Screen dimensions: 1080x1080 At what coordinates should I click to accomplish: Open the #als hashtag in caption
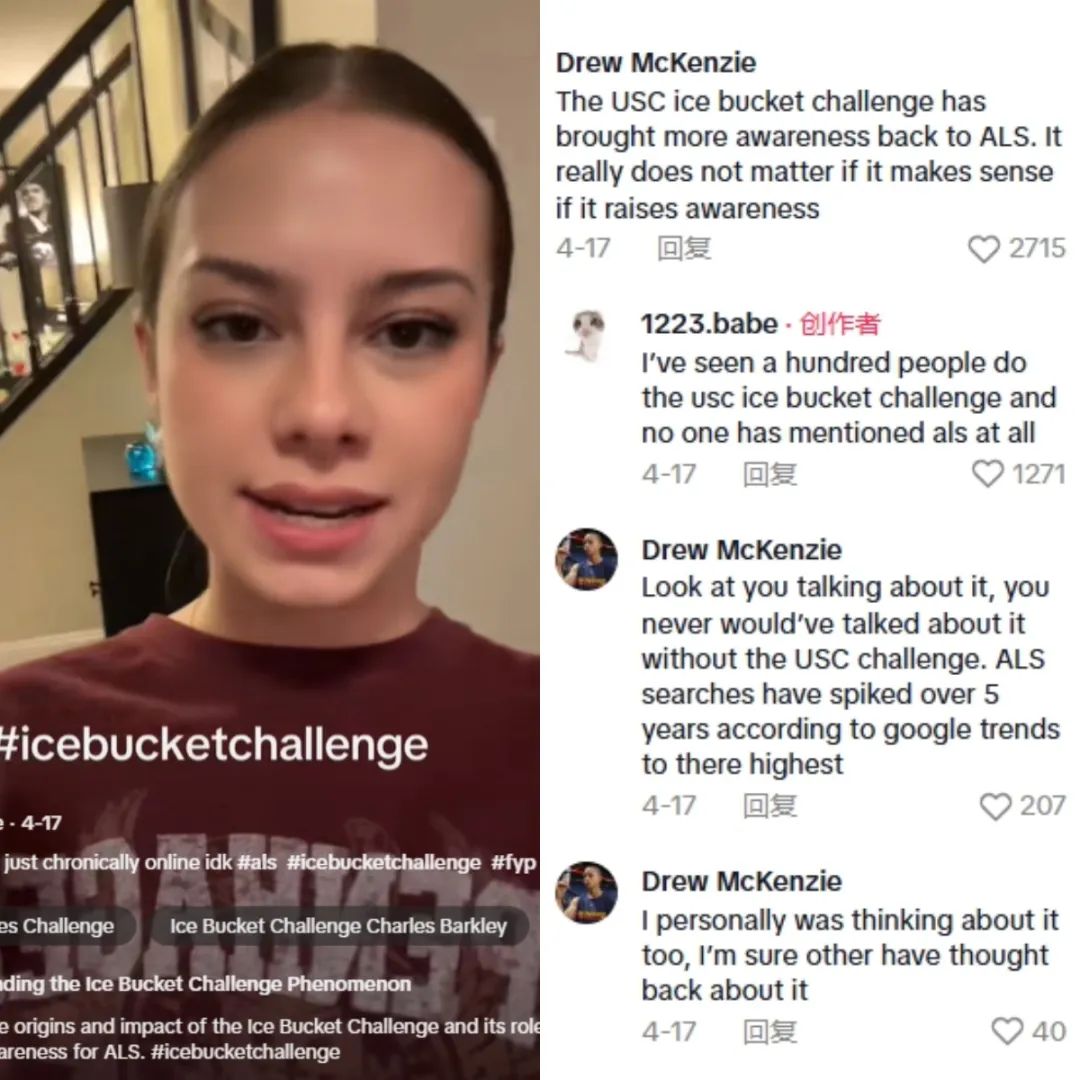(257, 862)
